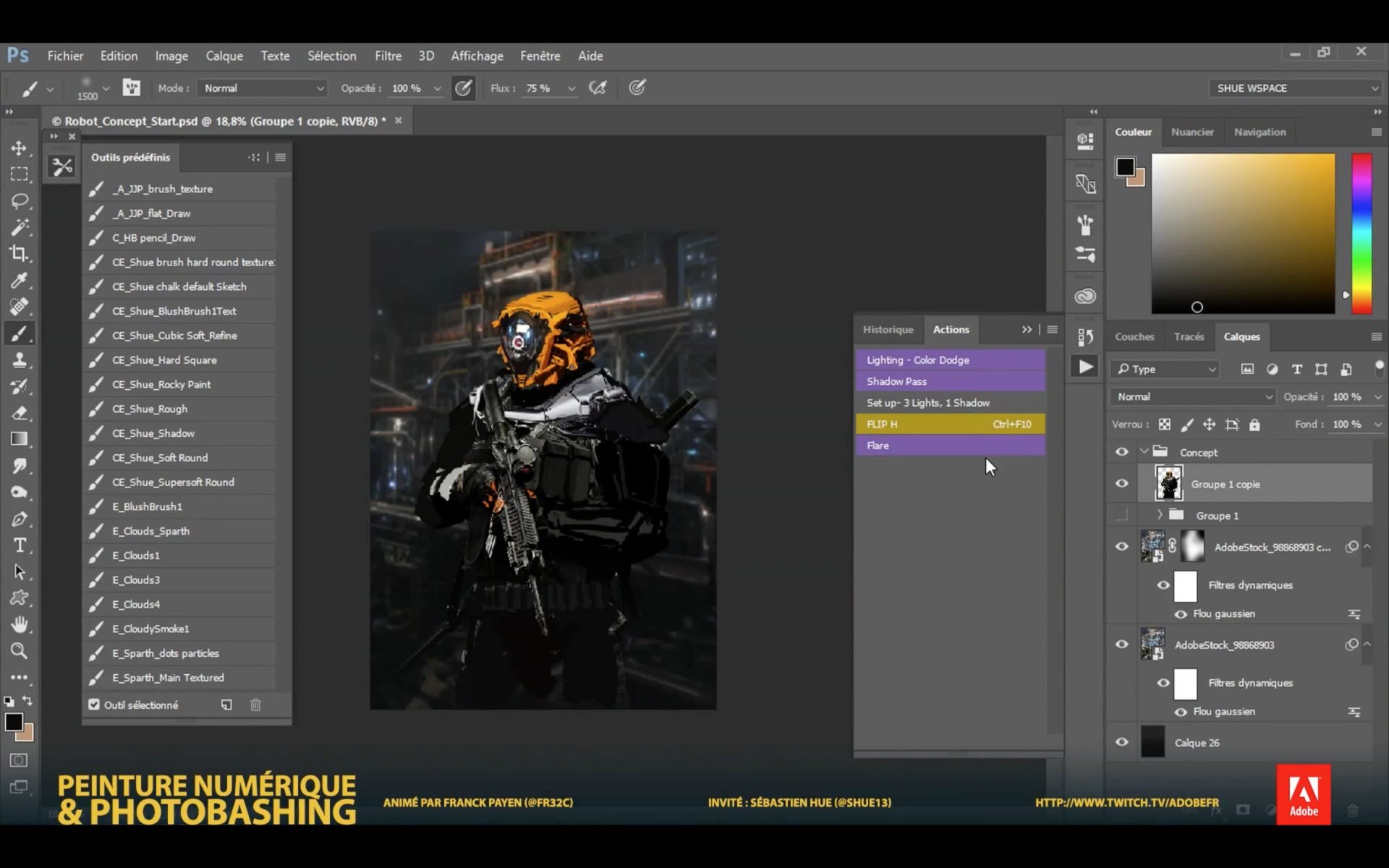Run Set up- 3 Lights, 1 Shadow
Image resolution: width=1389 pixels, height=868 pixels.
tap(950, 403)
